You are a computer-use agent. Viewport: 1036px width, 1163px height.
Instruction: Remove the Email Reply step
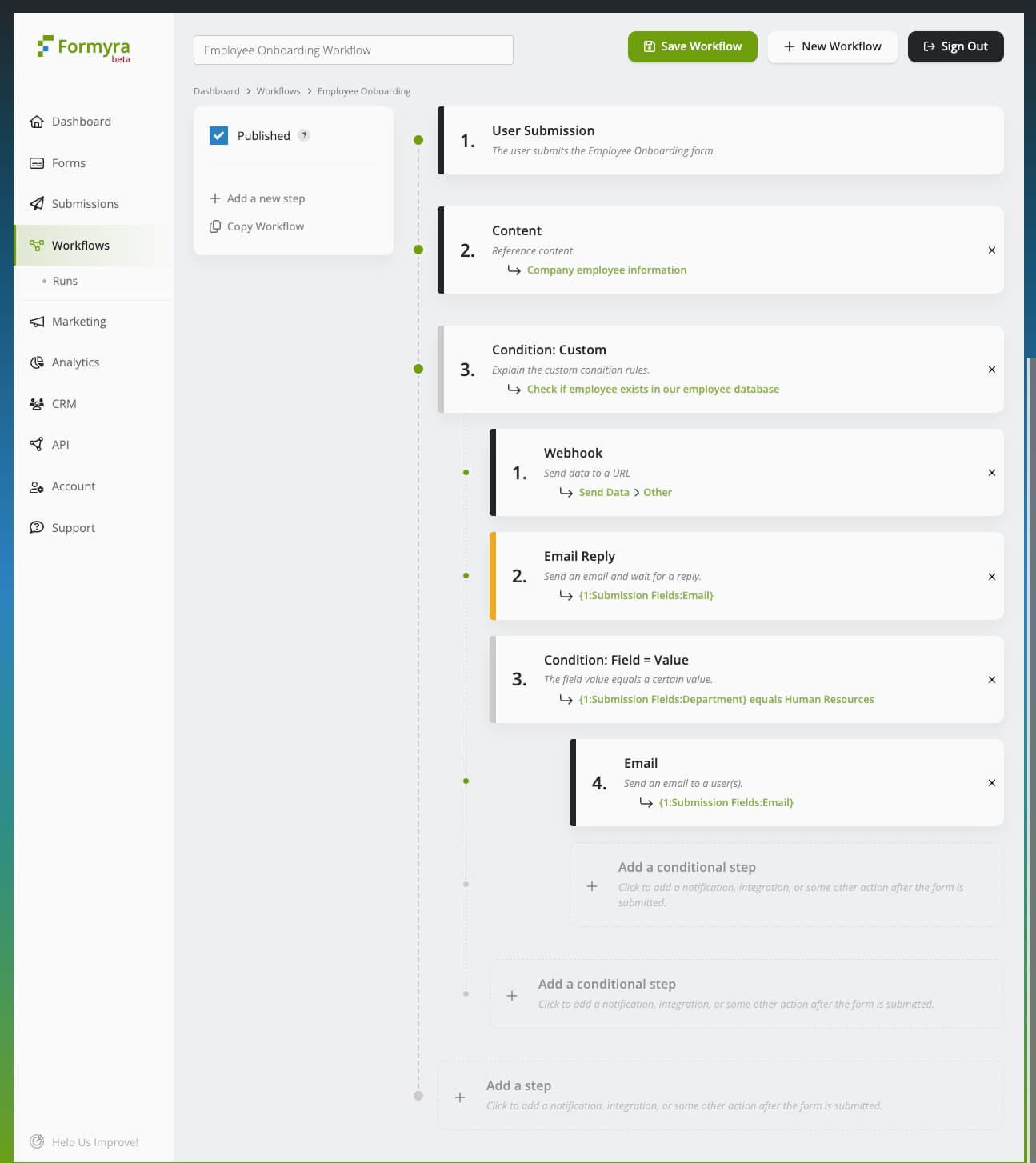click(x=991, y=577)
